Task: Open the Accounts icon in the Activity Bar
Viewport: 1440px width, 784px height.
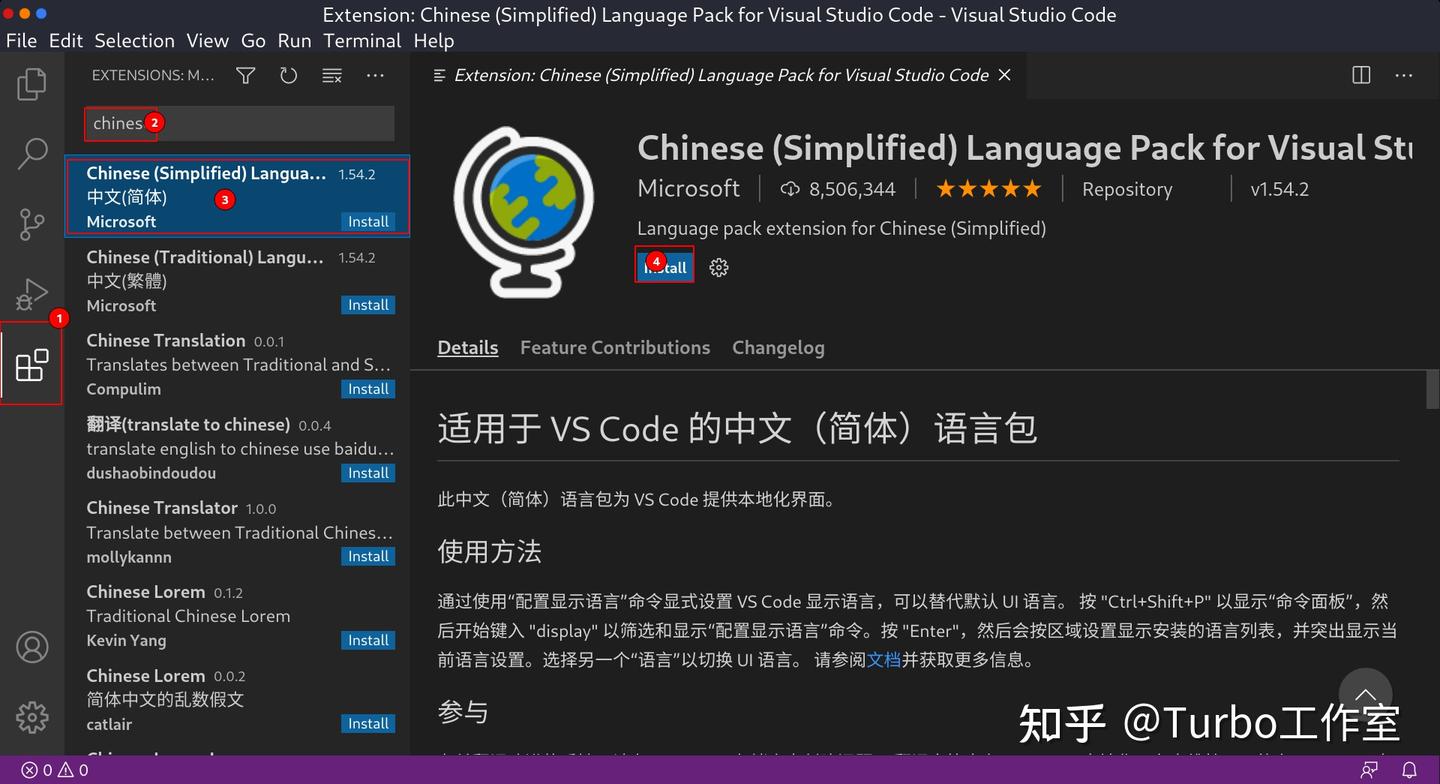Action: [x=31, y=647]
